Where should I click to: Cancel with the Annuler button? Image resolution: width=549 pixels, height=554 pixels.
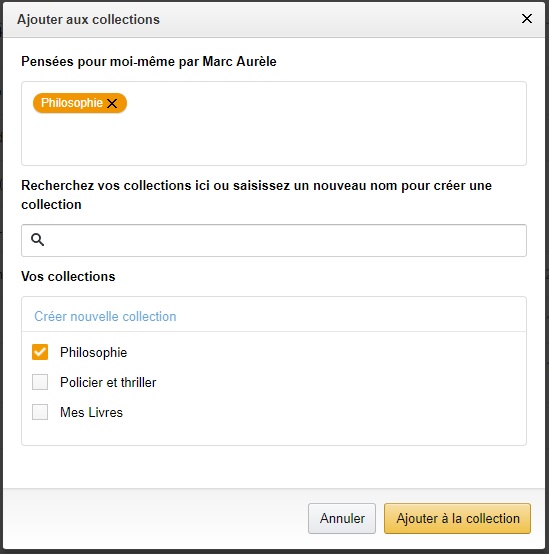click(x=342, y=518)
